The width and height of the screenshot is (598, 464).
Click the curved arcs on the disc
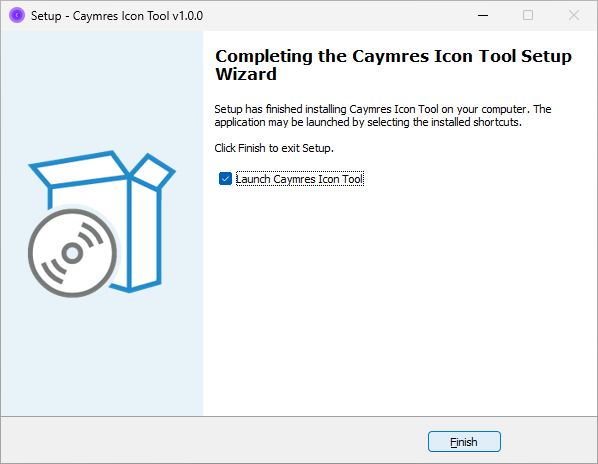[90, 235]
